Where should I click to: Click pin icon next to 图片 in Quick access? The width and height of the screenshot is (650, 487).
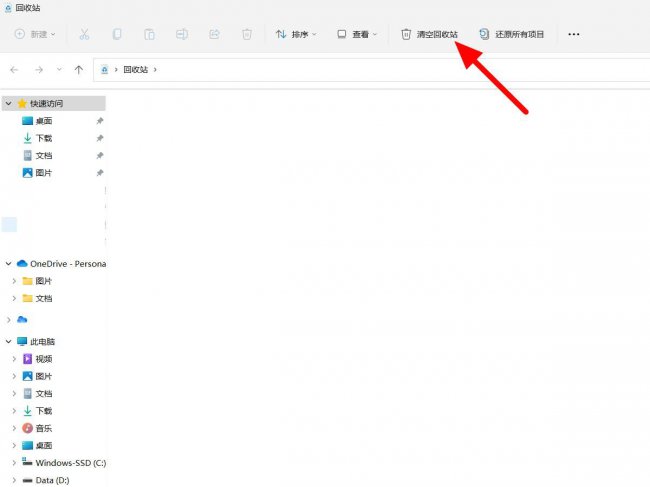pos(100,173)
